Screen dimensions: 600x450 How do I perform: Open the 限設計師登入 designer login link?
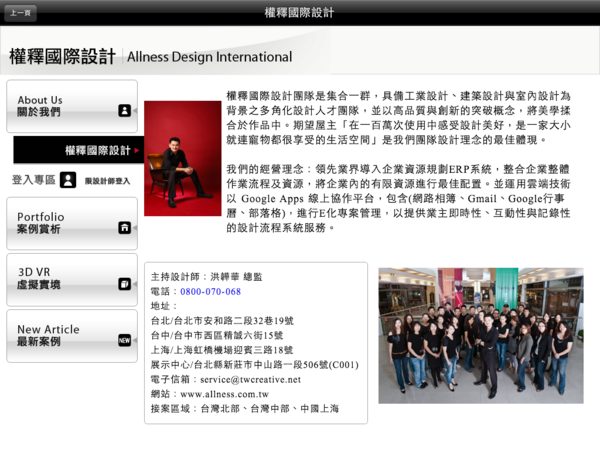click(108, 181)
